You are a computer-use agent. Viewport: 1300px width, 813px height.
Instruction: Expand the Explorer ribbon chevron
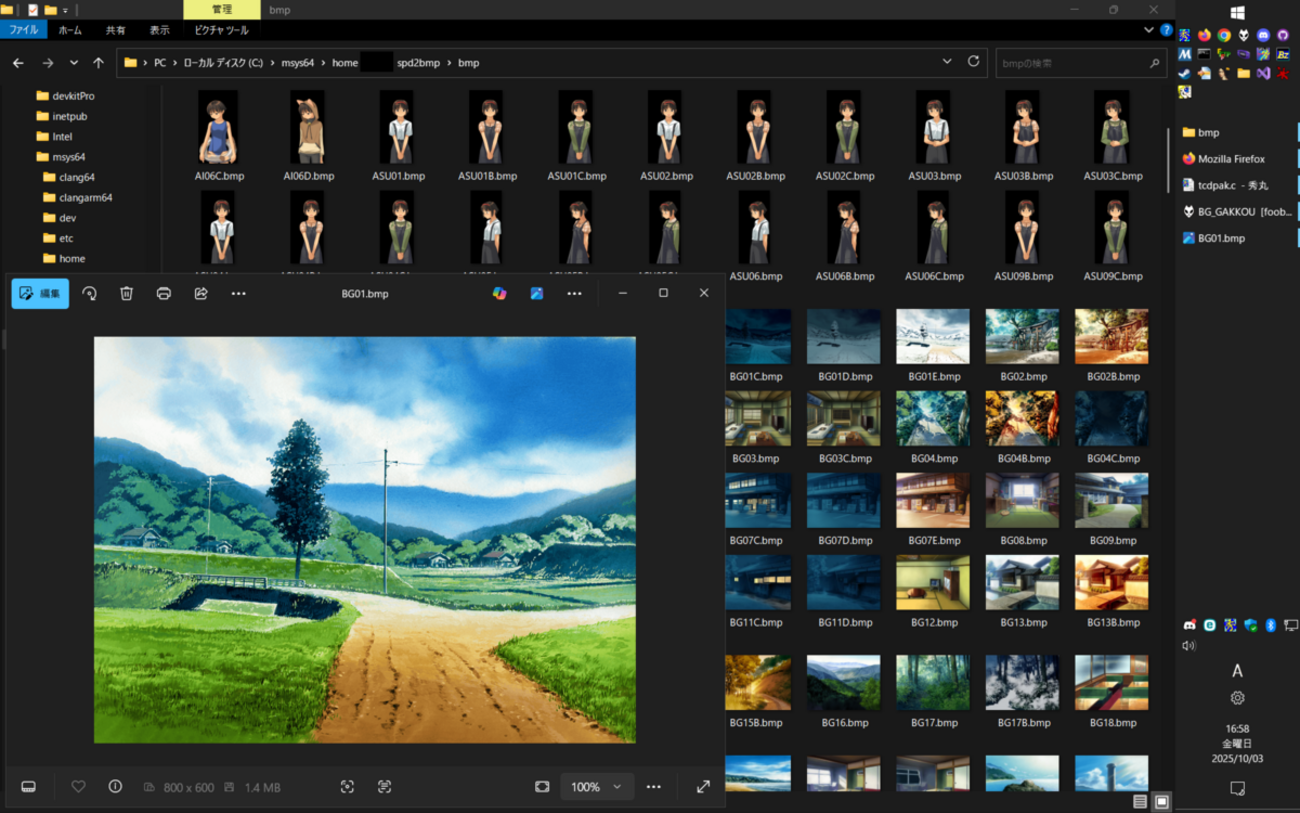coord(1149,30)
